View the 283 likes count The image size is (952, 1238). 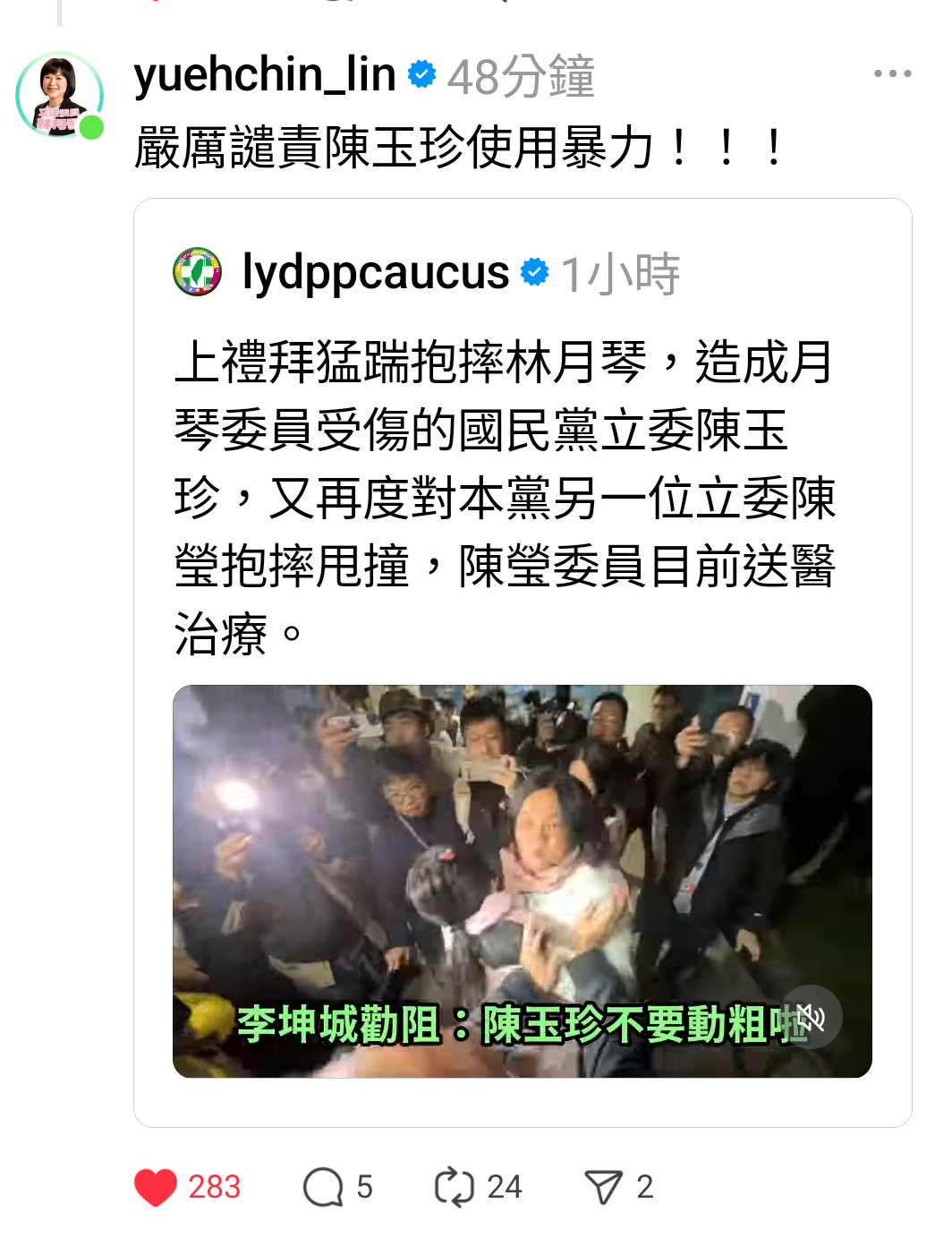pos(214,1188)
